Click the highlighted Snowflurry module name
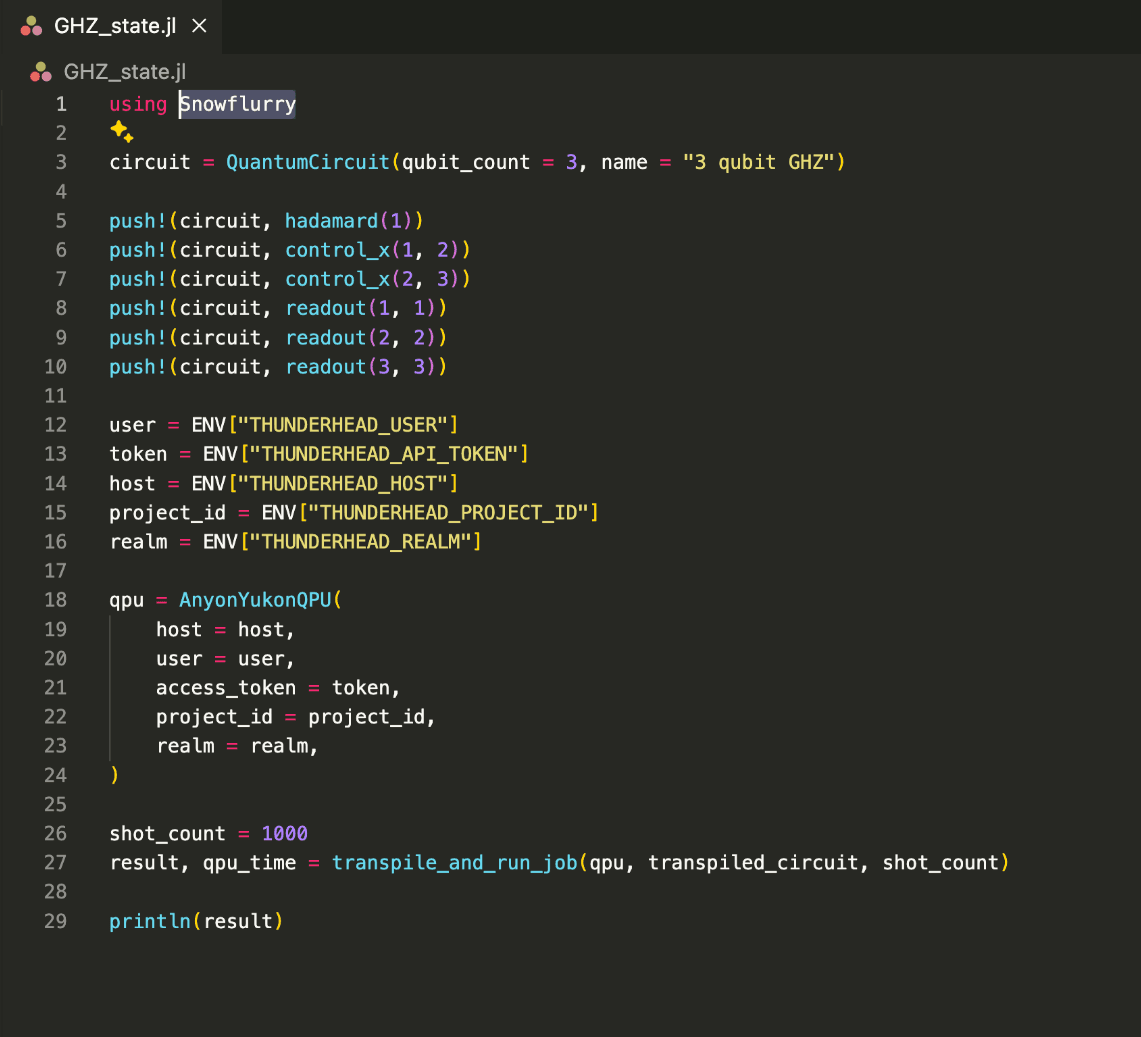The width and height of the screenshot is (1141, 1037). tap(238, 104)
